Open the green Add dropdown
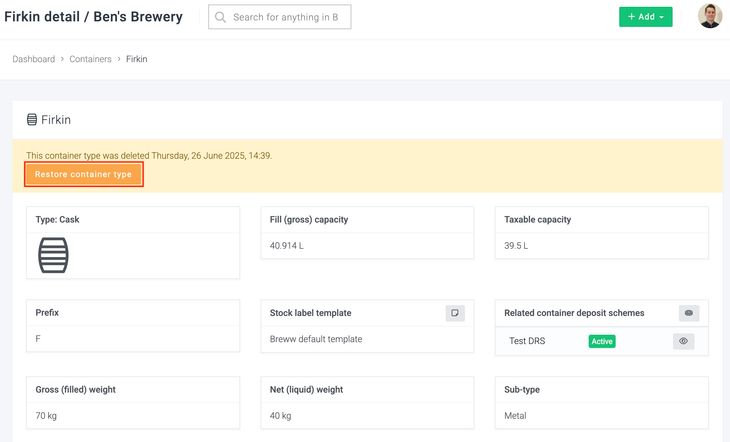The height and width of the screenshot is (442, 730). (x=645, y=17)
